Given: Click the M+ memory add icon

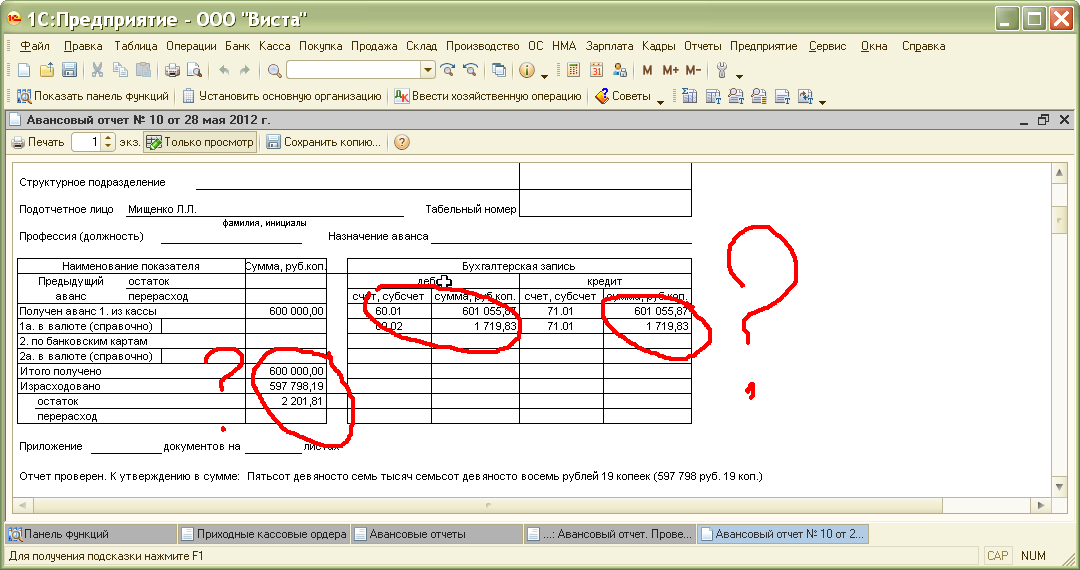Looking at the screenshot, I should coord(670,70).
